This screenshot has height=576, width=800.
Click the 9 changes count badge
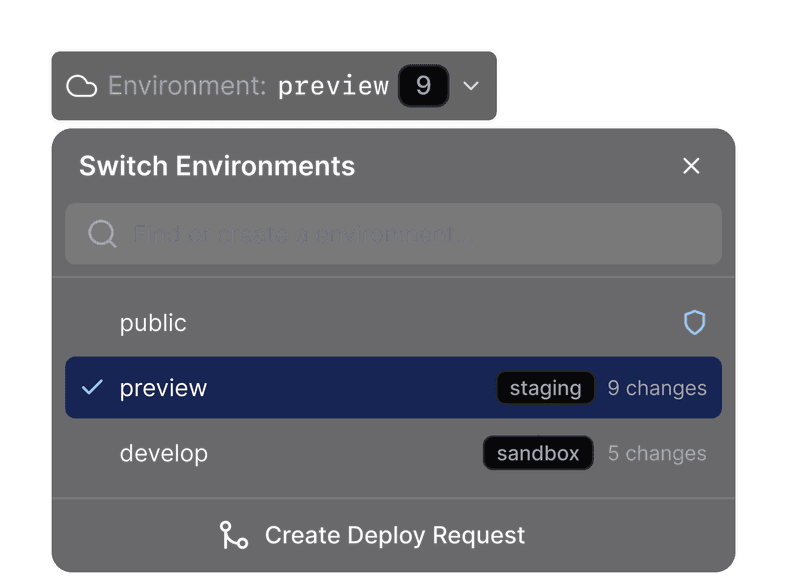point(423,86)
